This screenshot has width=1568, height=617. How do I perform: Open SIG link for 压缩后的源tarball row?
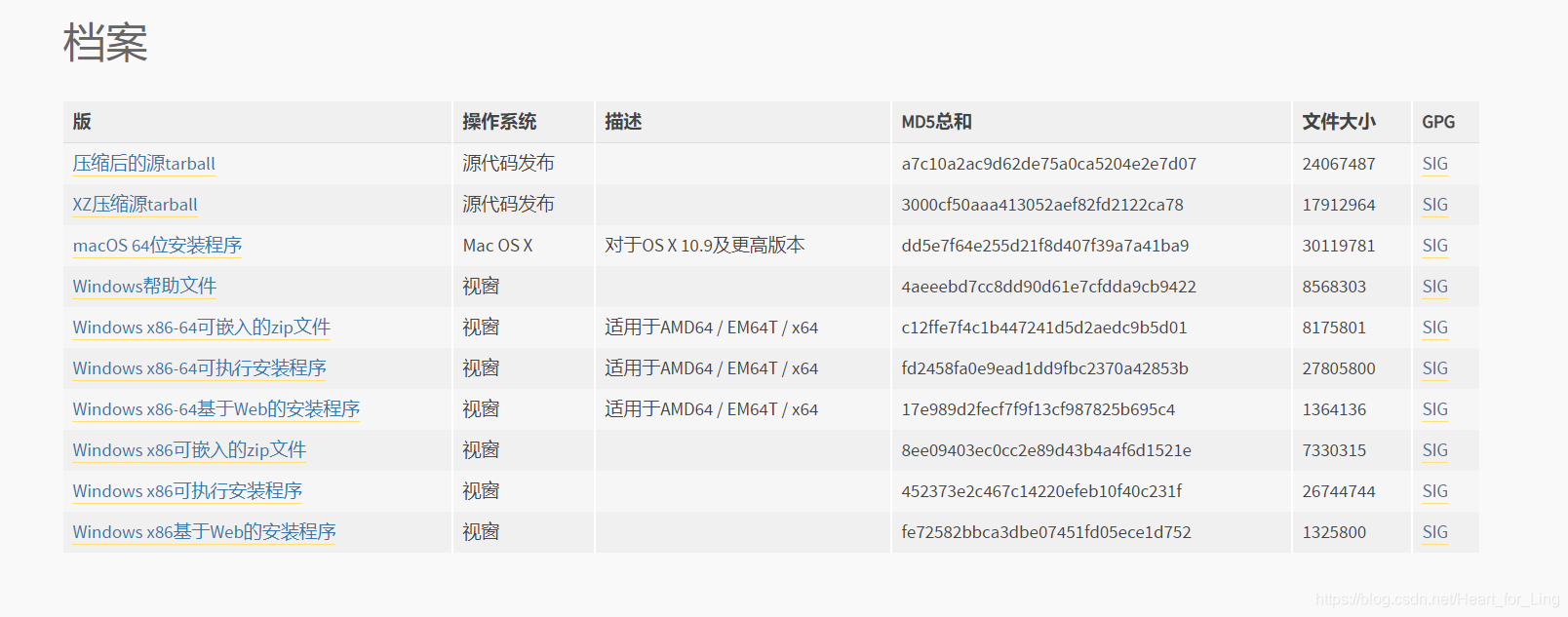[1435, 164]
